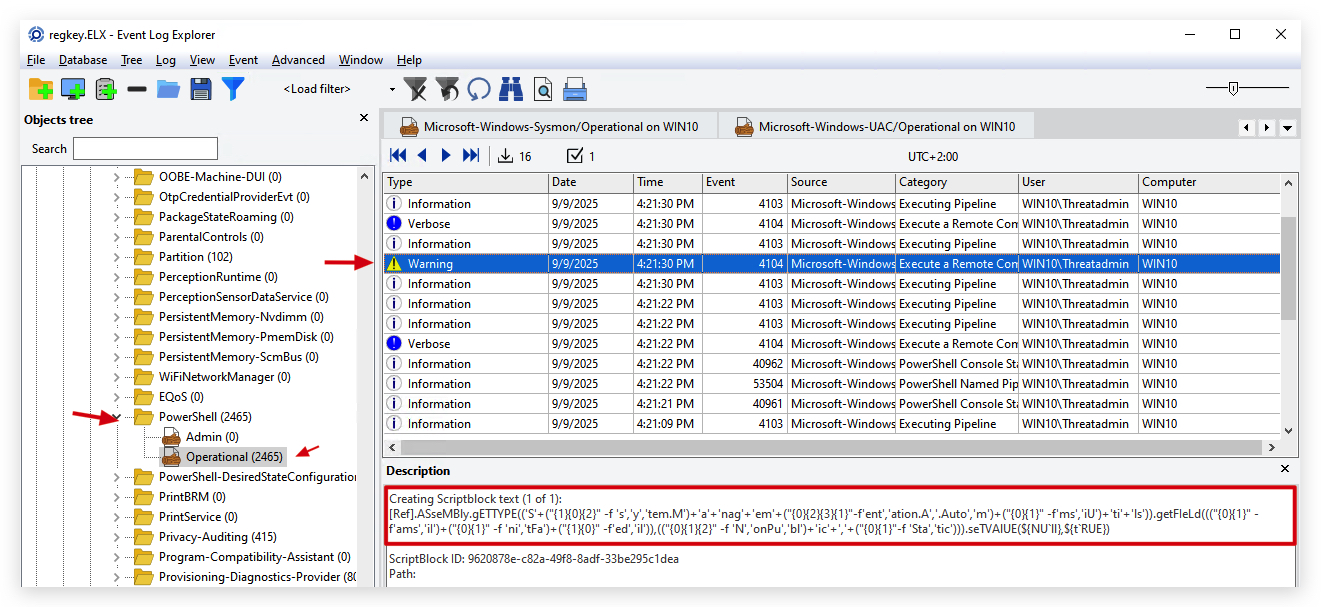Click the add folder icon in toolbar
This screenshot has height=607, width=1321.
pos(41,89)
